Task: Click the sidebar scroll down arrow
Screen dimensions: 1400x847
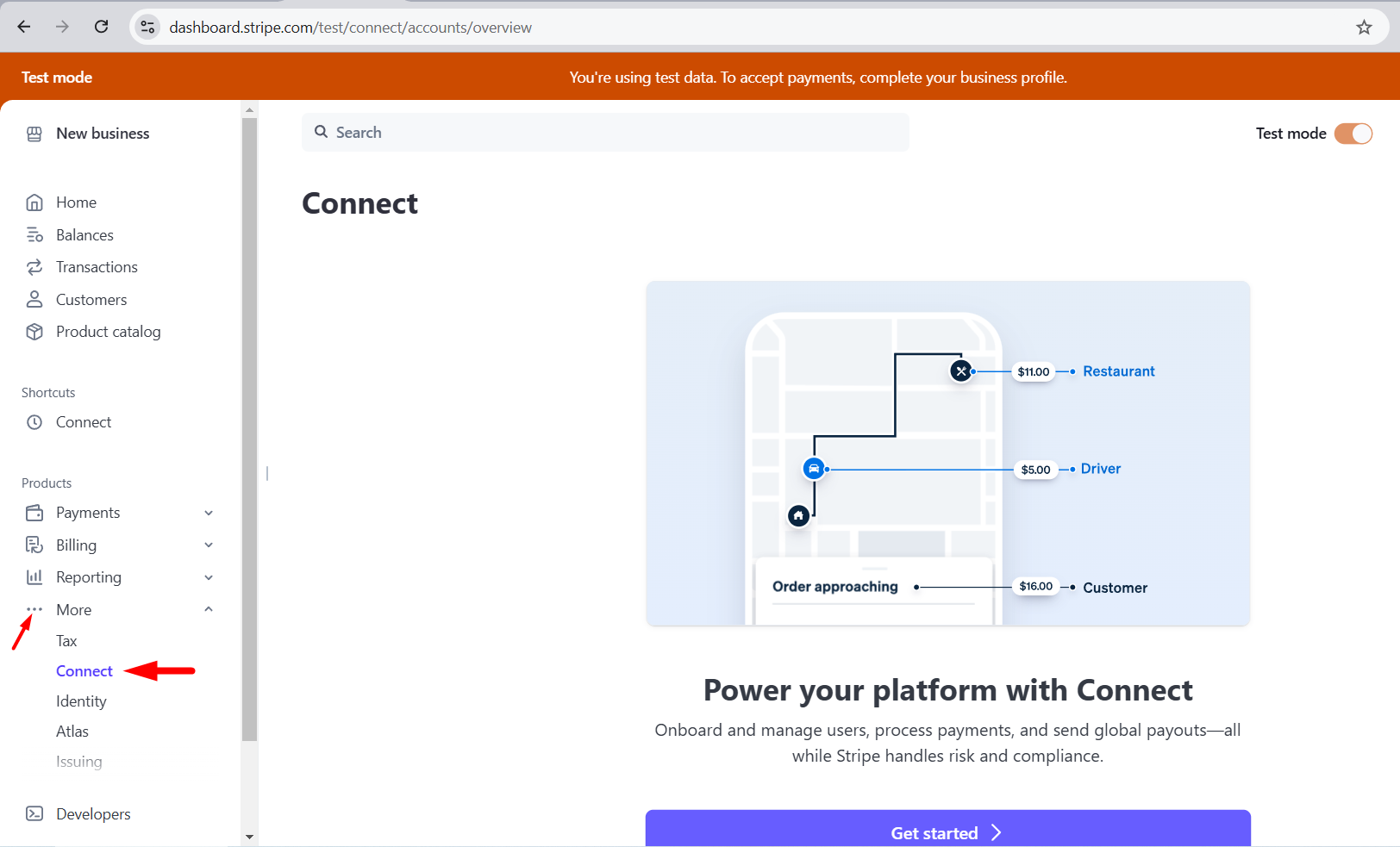Action: tap(249, 837)
